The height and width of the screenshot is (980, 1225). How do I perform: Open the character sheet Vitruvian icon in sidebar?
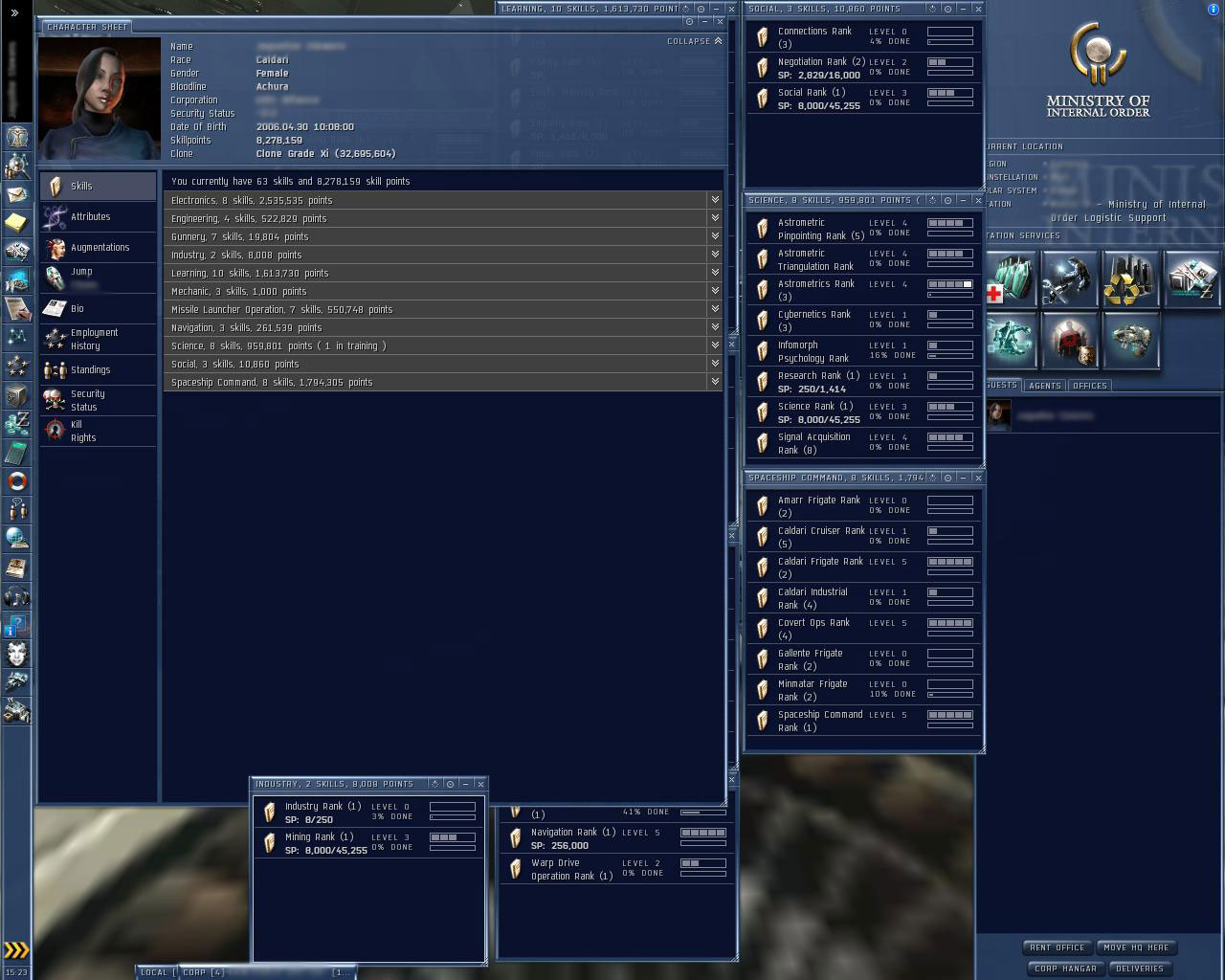click(x=17, y=136)
